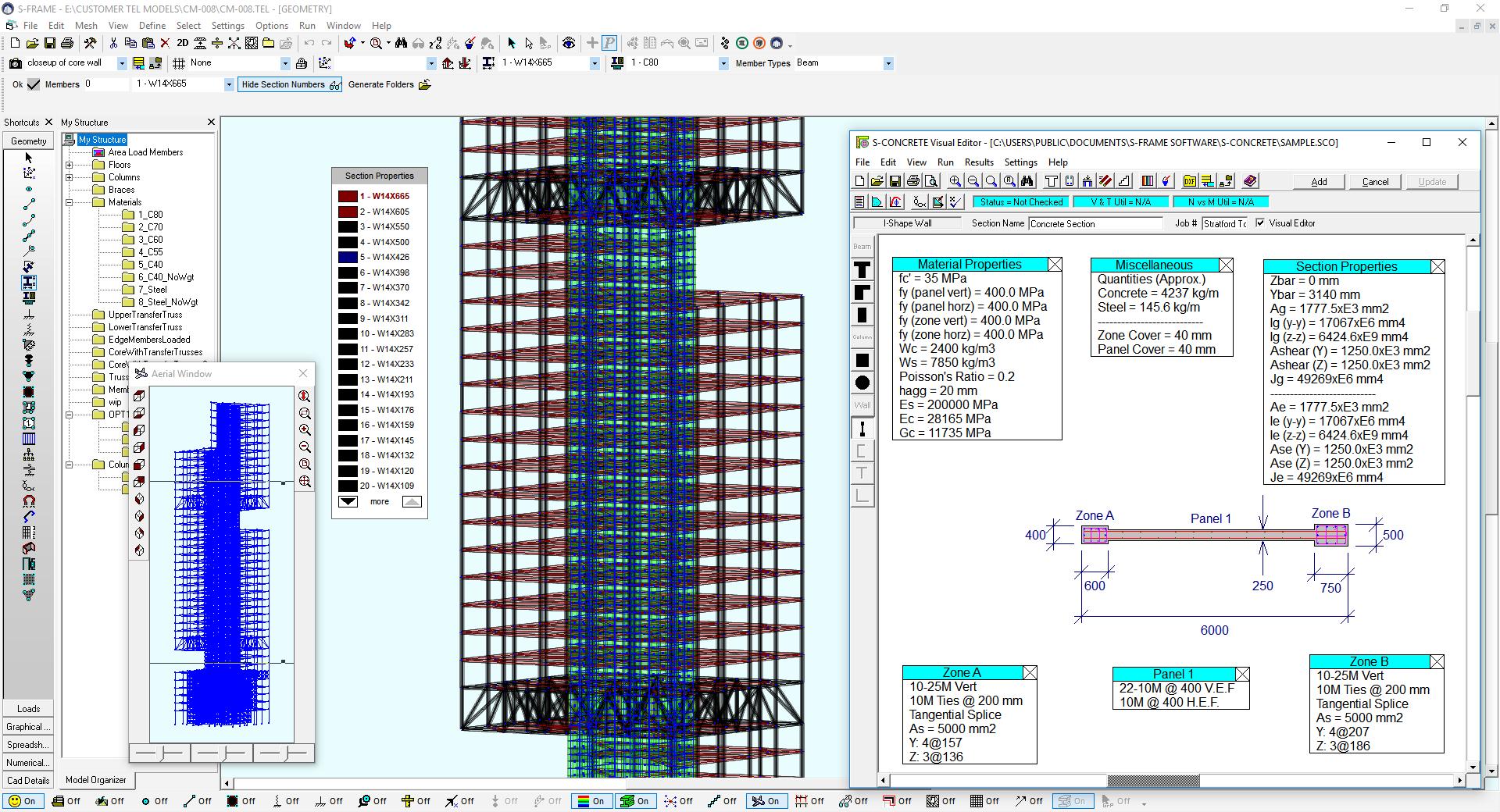
Task: Open the binoculars Find tool
Action: click(x=402, y=45)
